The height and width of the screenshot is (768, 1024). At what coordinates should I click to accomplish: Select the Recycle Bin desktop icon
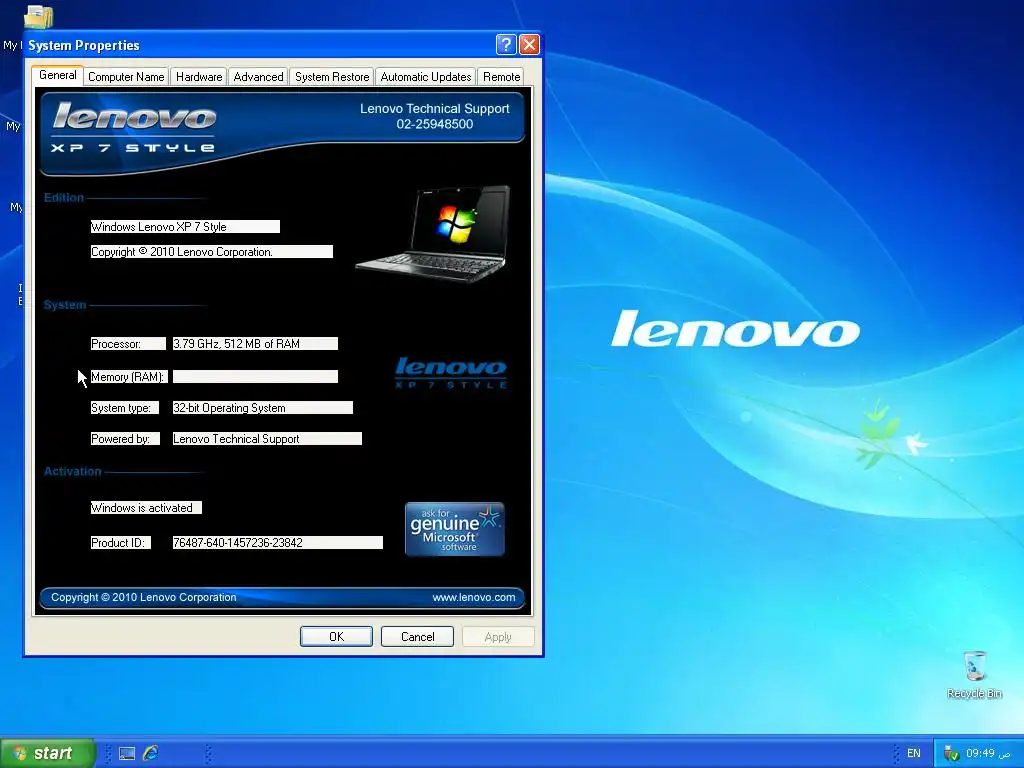[x=974, y=675]
